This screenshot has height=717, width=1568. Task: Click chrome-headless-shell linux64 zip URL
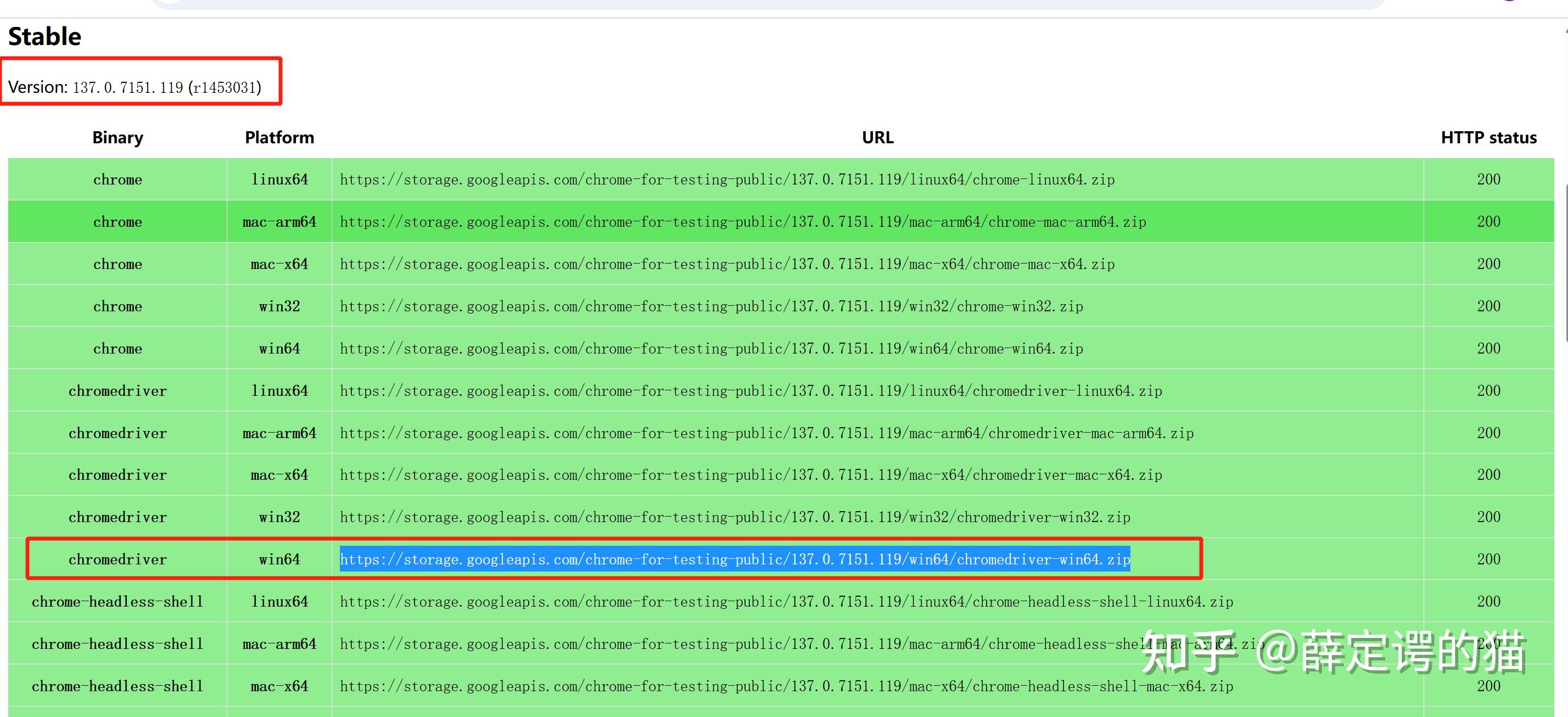(x=786, y=602)
